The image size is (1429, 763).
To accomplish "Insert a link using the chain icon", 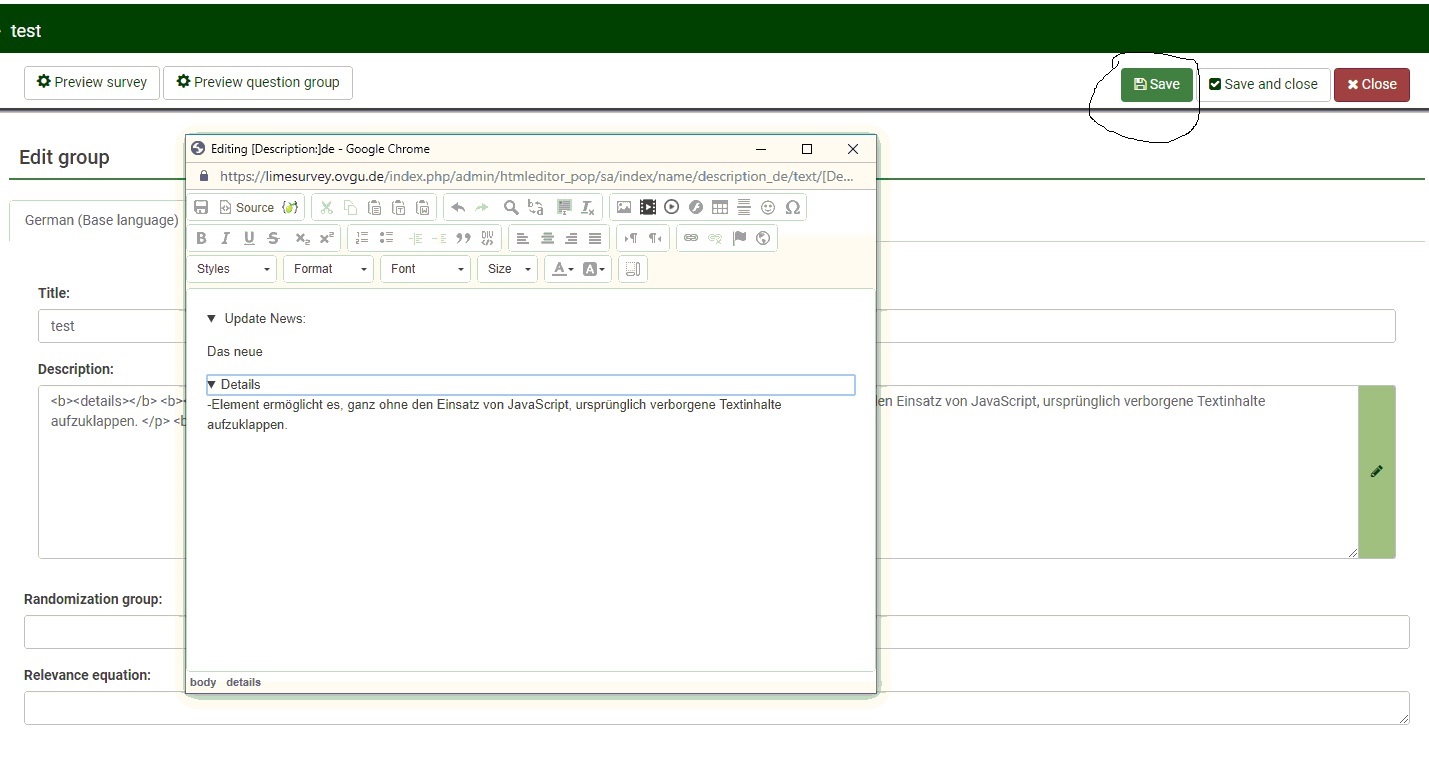I will click(x=691, y=238).
